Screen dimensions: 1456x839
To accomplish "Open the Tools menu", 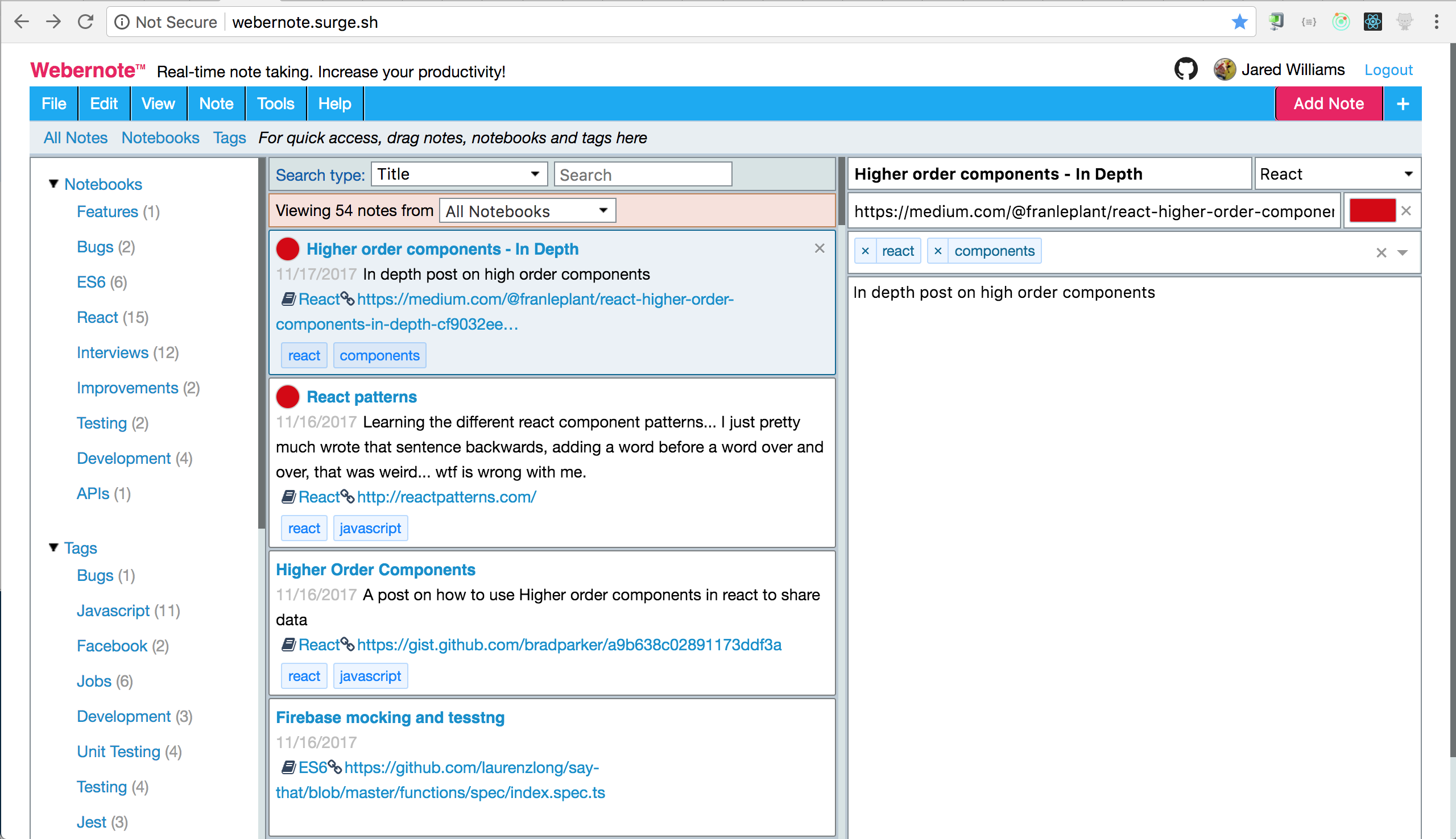I will tap(275, 103).
